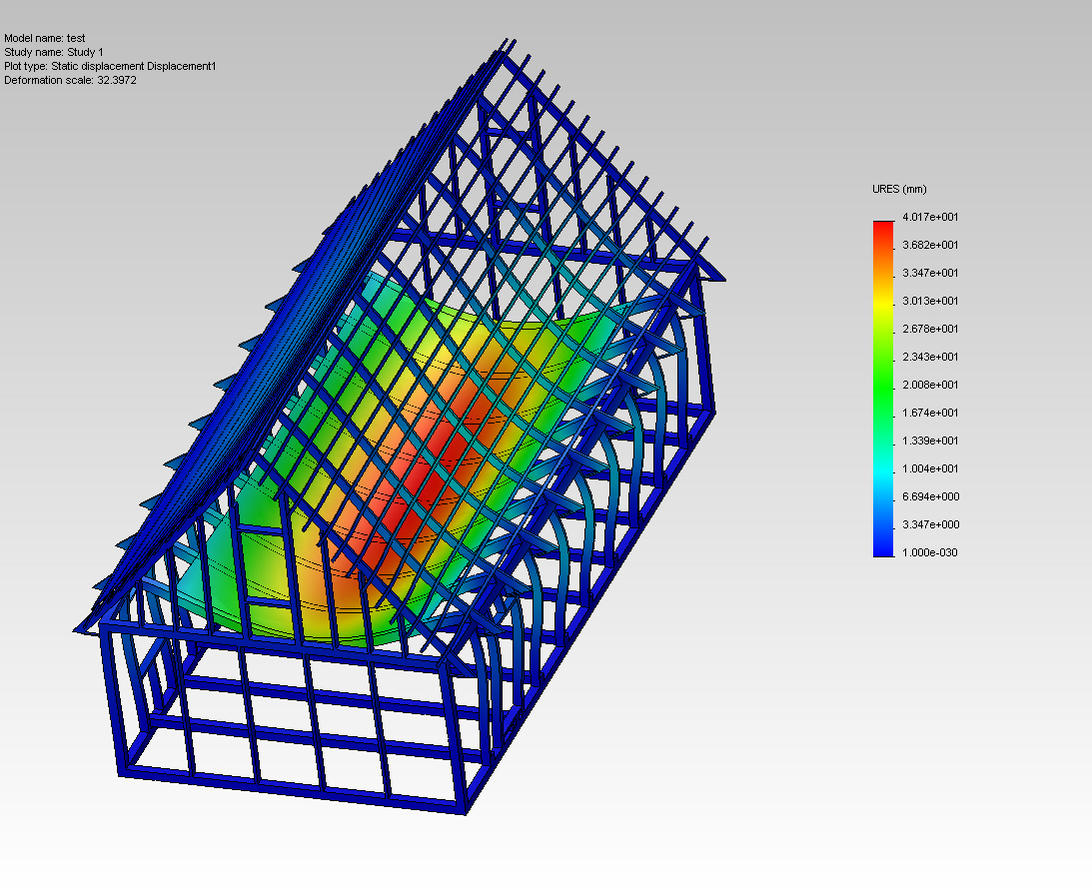The width and height of the screenshot is (1092, 895).
Task: Click the 1.000e-030 minimum legend value
Action: coord(930,553)
